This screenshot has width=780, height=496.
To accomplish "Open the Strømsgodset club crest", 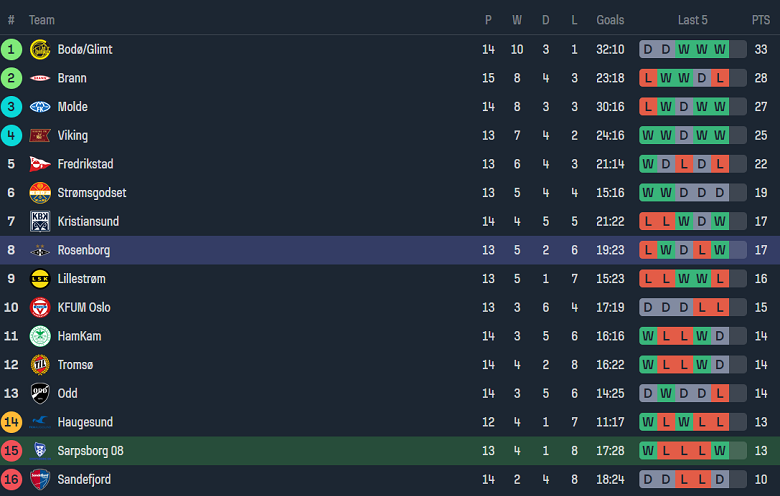I will coord(40,193).
